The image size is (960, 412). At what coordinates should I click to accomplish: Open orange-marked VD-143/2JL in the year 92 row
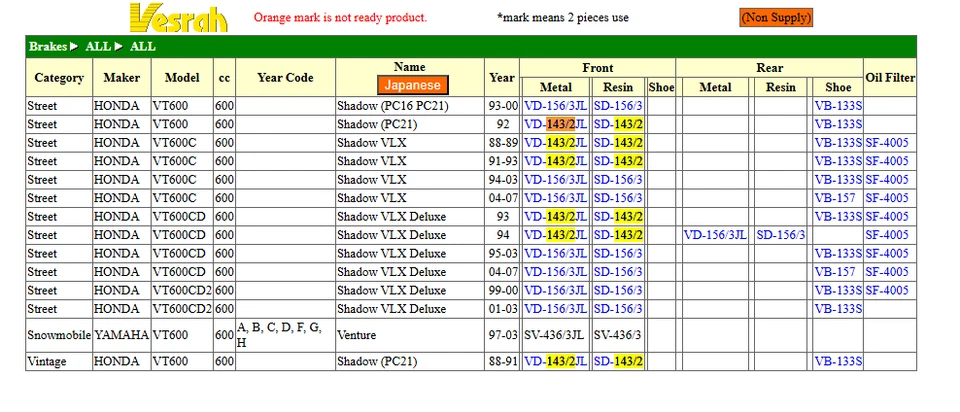(555, 124)
